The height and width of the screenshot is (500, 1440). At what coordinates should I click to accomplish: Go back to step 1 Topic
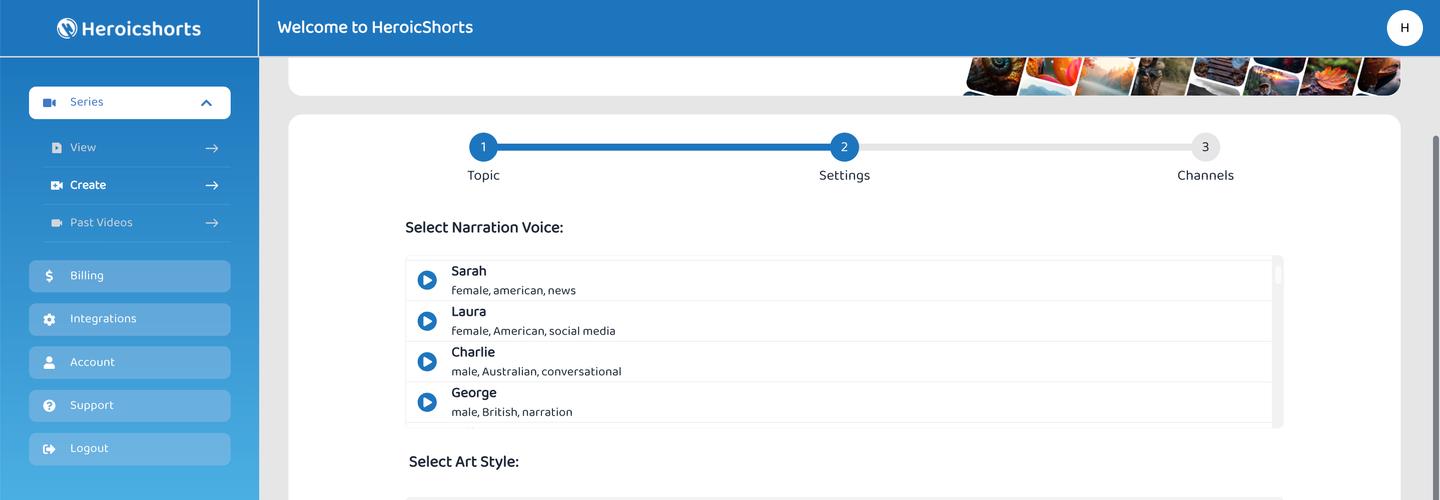pos(483,148)
